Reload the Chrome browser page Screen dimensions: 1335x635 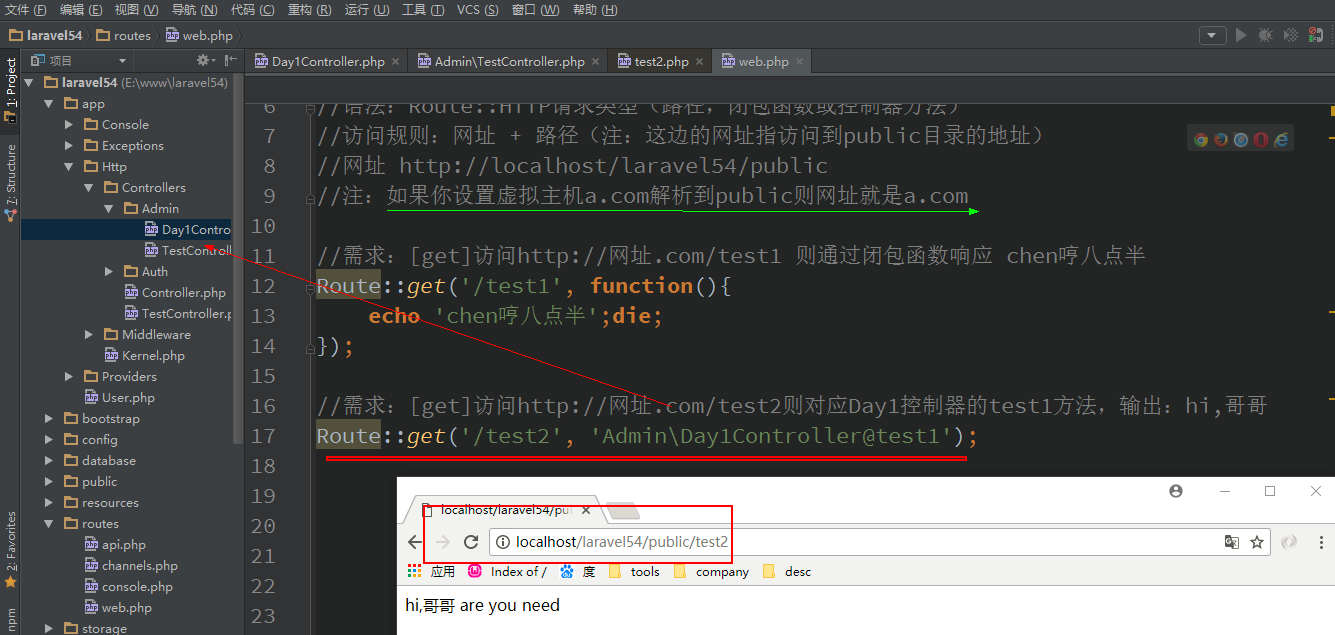[x=472, y=542]
